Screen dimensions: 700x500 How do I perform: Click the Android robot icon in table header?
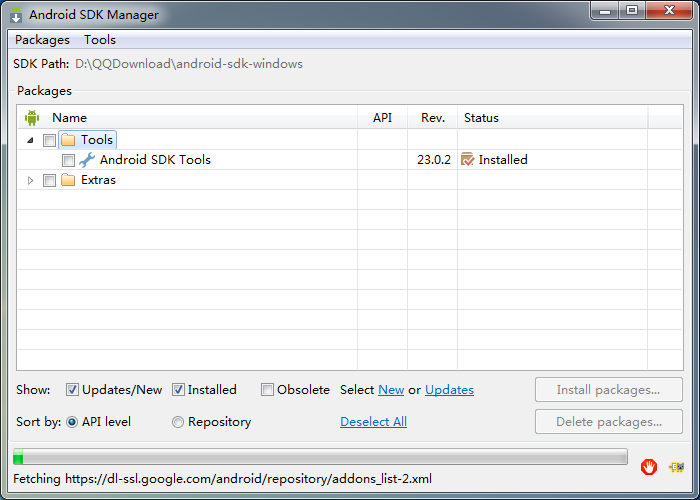[32, 118]
